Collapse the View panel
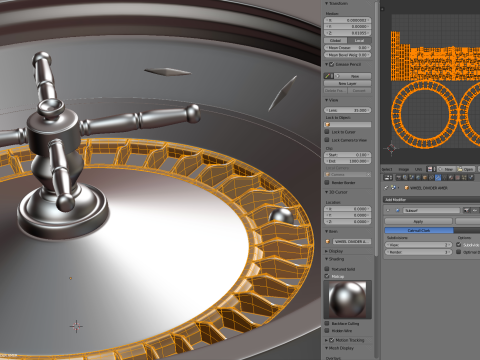The height and width of the screenshot is (360, 480). (x=327, y=100)
